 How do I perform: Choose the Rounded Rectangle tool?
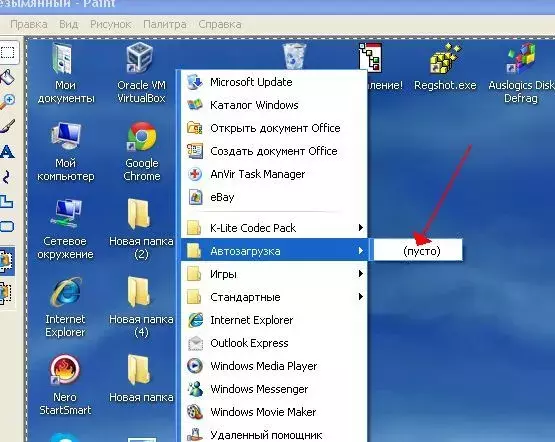click(6, 226)
